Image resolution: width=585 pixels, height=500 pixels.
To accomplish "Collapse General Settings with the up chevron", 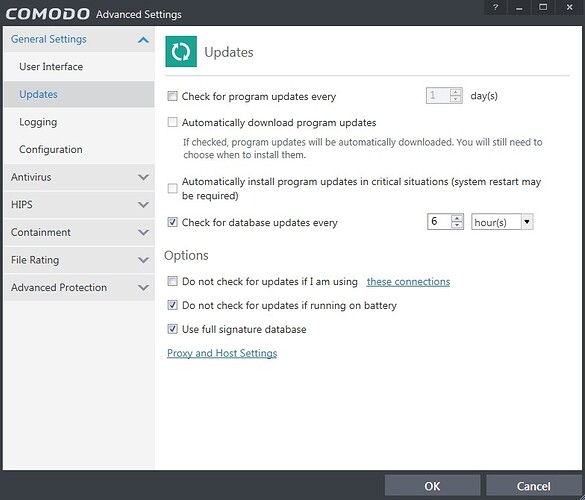I will (x=143, y=40).
